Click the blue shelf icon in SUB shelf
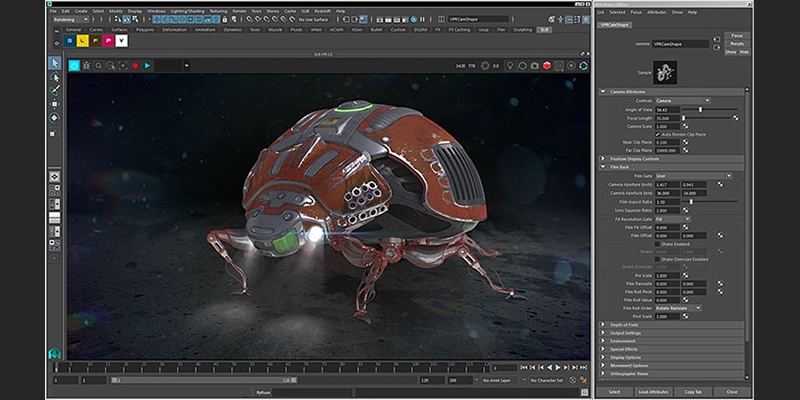Viewport: 800px width, 400px height. (70, 41)
